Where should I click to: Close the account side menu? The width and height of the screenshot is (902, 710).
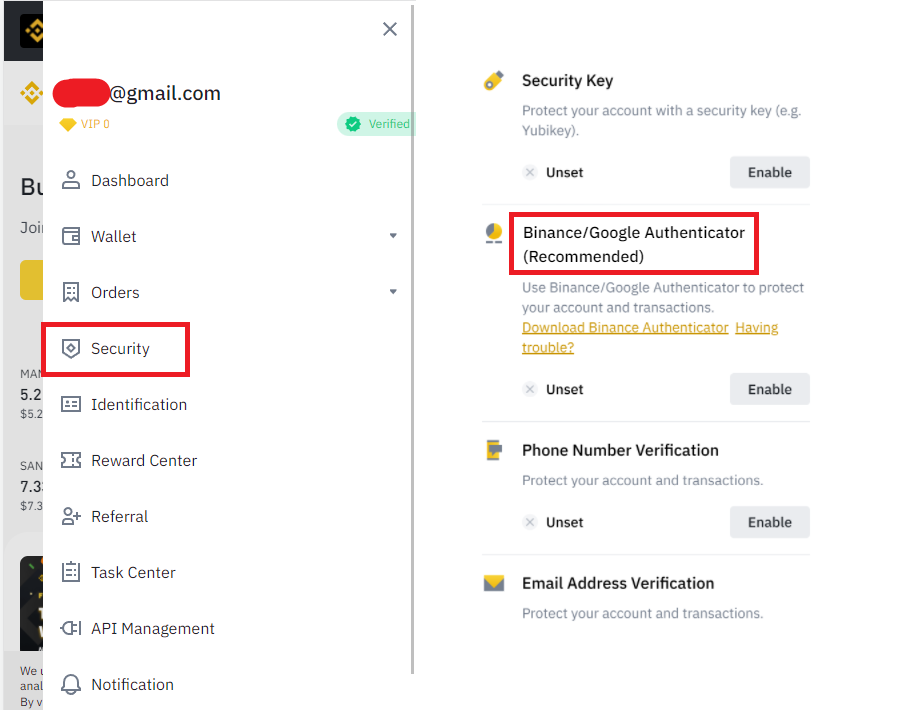pyautogui.click(x=390, y=29)
